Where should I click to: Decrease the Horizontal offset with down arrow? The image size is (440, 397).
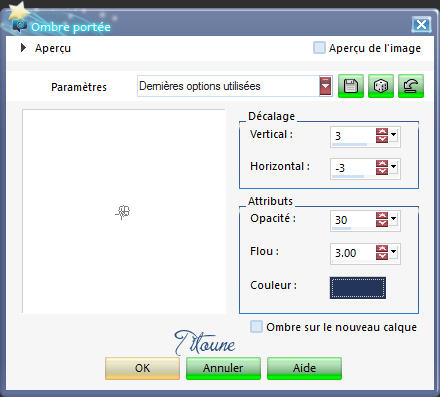point(382,171)
